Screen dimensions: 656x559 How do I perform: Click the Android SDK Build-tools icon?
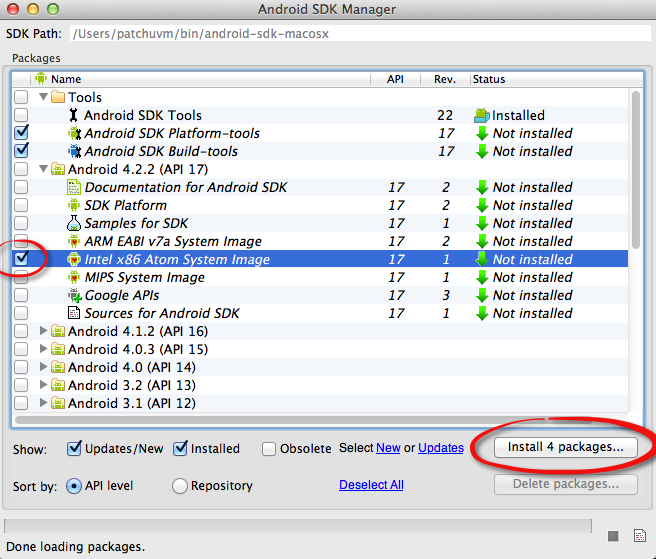[x=74, y=151]
